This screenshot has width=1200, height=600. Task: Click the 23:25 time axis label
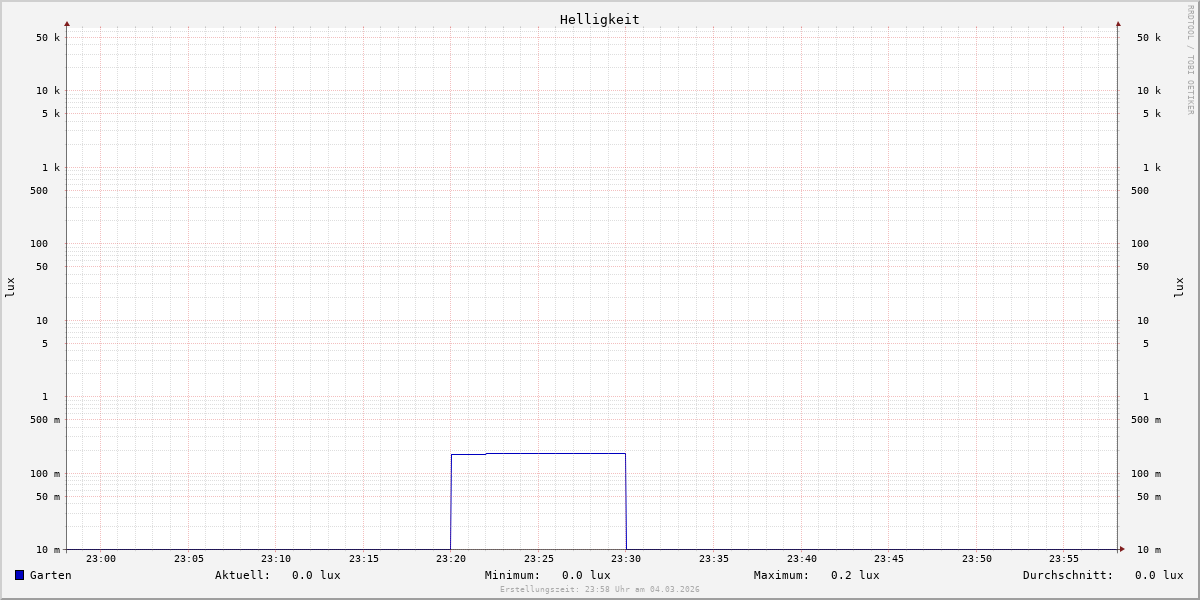pos(539,559)
